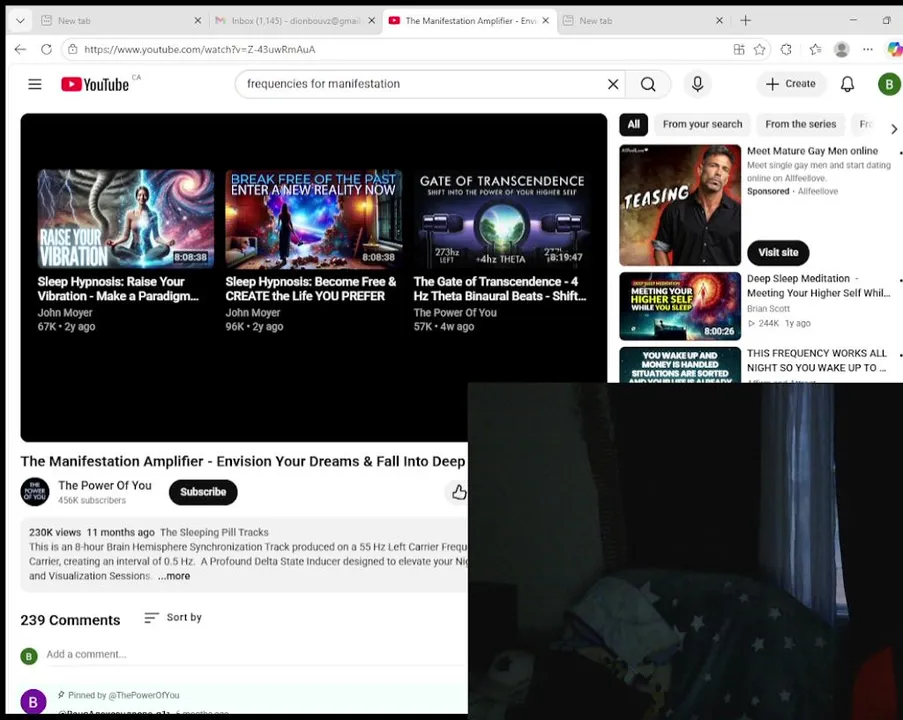Refresh the current page

tap(47, 50)
